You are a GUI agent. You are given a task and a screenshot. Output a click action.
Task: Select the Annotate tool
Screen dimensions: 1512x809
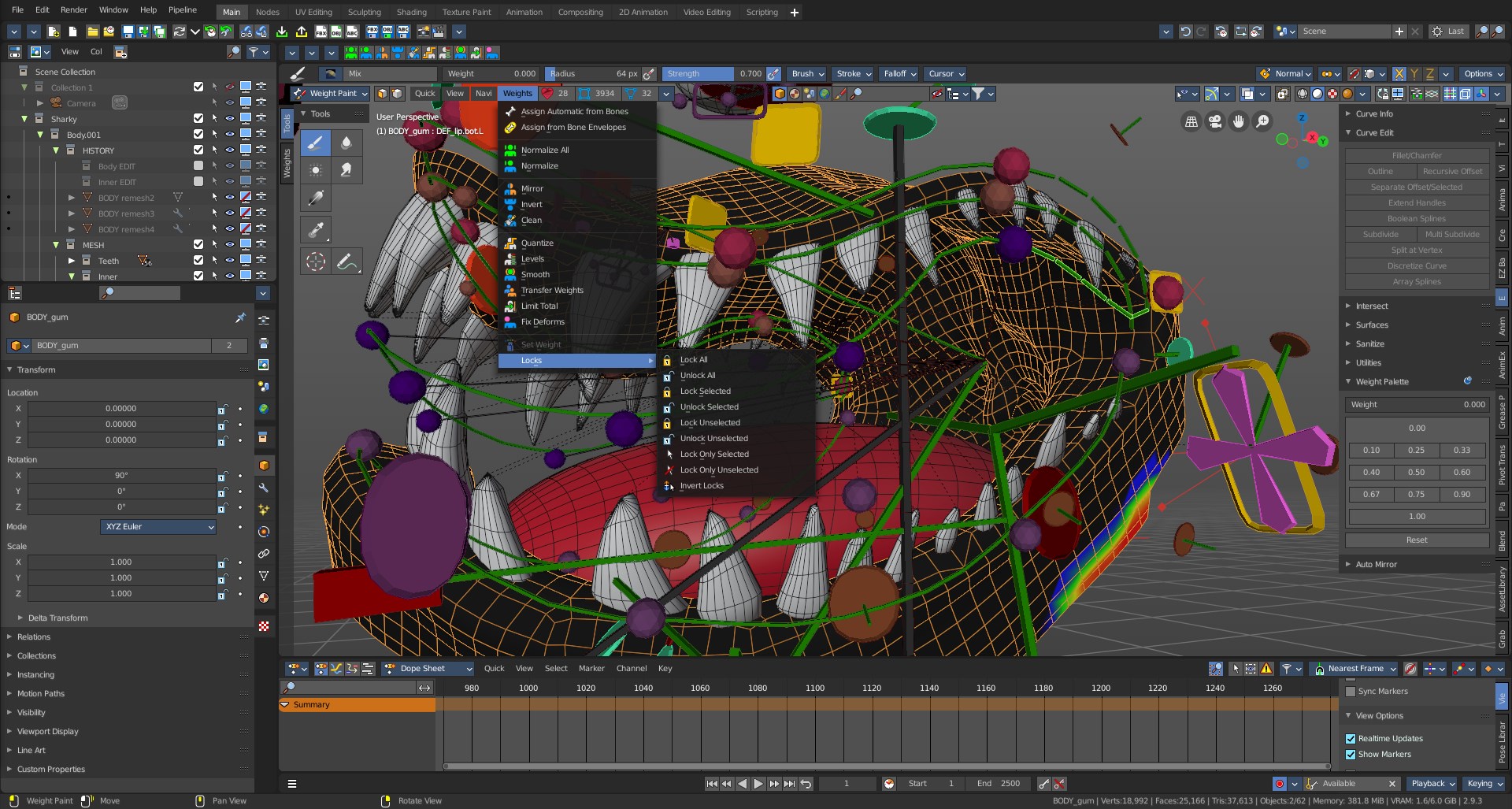click(346, 261)
